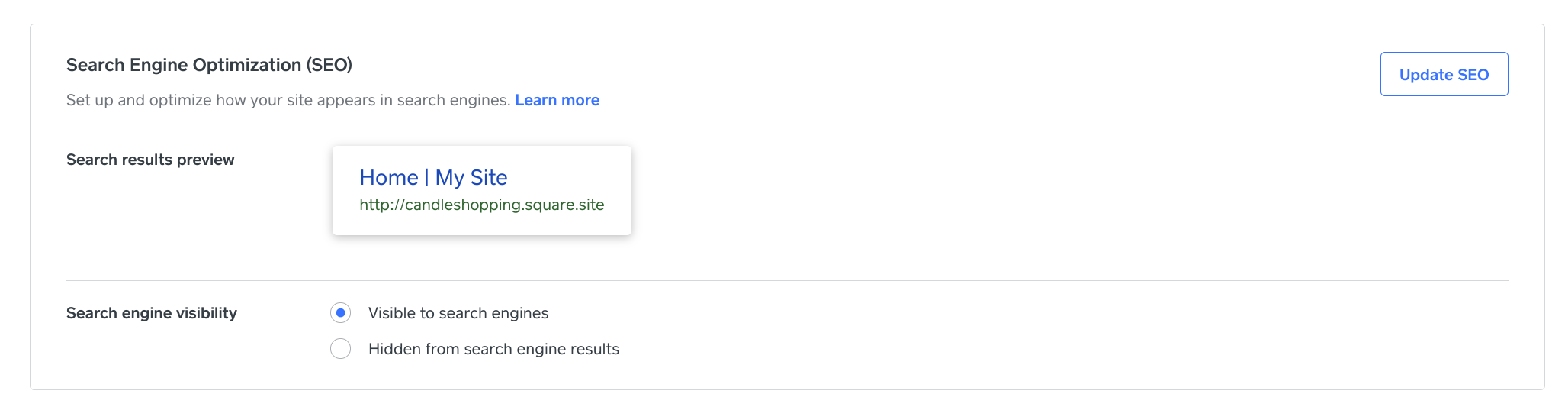The height and width of the screenshot is (410, 1568).
Task: Click the green candleshopping.square.site URL
Action: tap(504, 205)
